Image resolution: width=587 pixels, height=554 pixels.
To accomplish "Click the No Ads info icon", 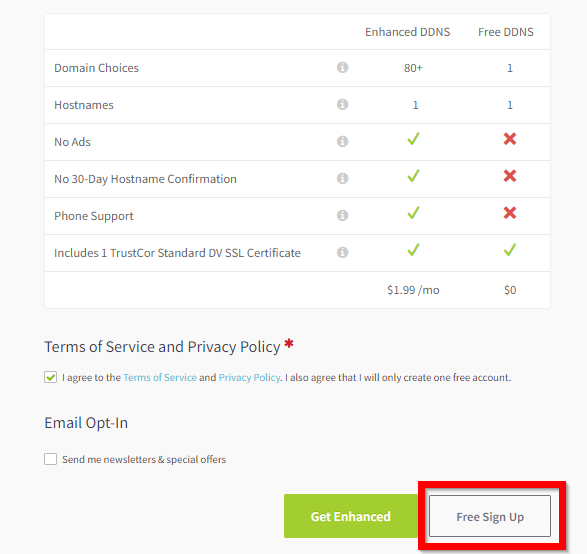I will click(x=342, y=141).
